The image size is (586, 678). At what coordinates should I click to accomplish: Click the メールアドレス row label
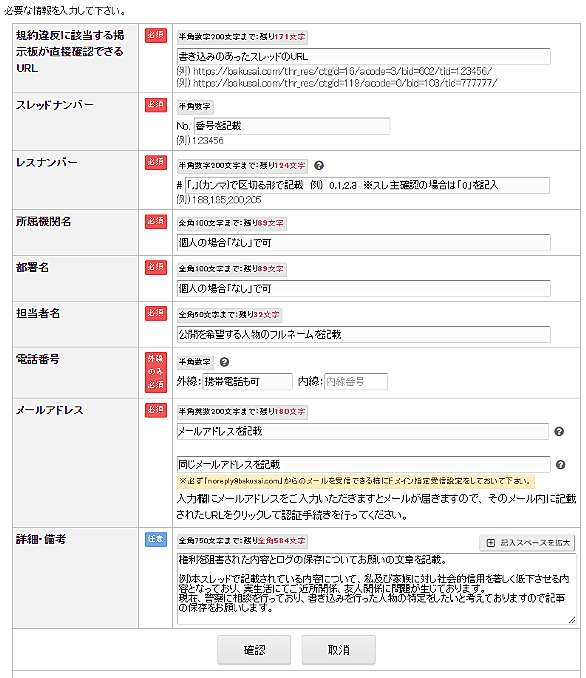tap(49, 410)
